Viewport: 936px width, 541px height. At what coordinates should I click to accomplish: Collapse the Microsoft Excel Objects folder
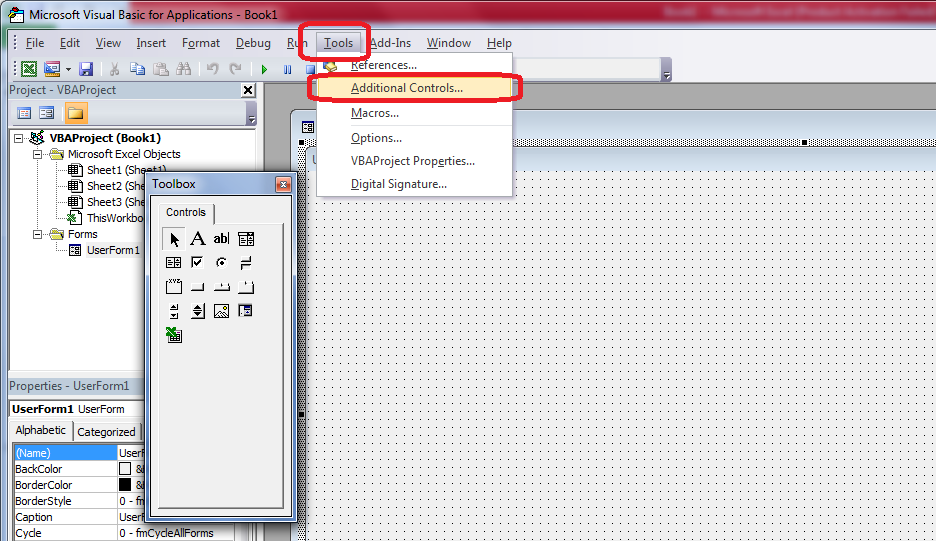[38, 154]
